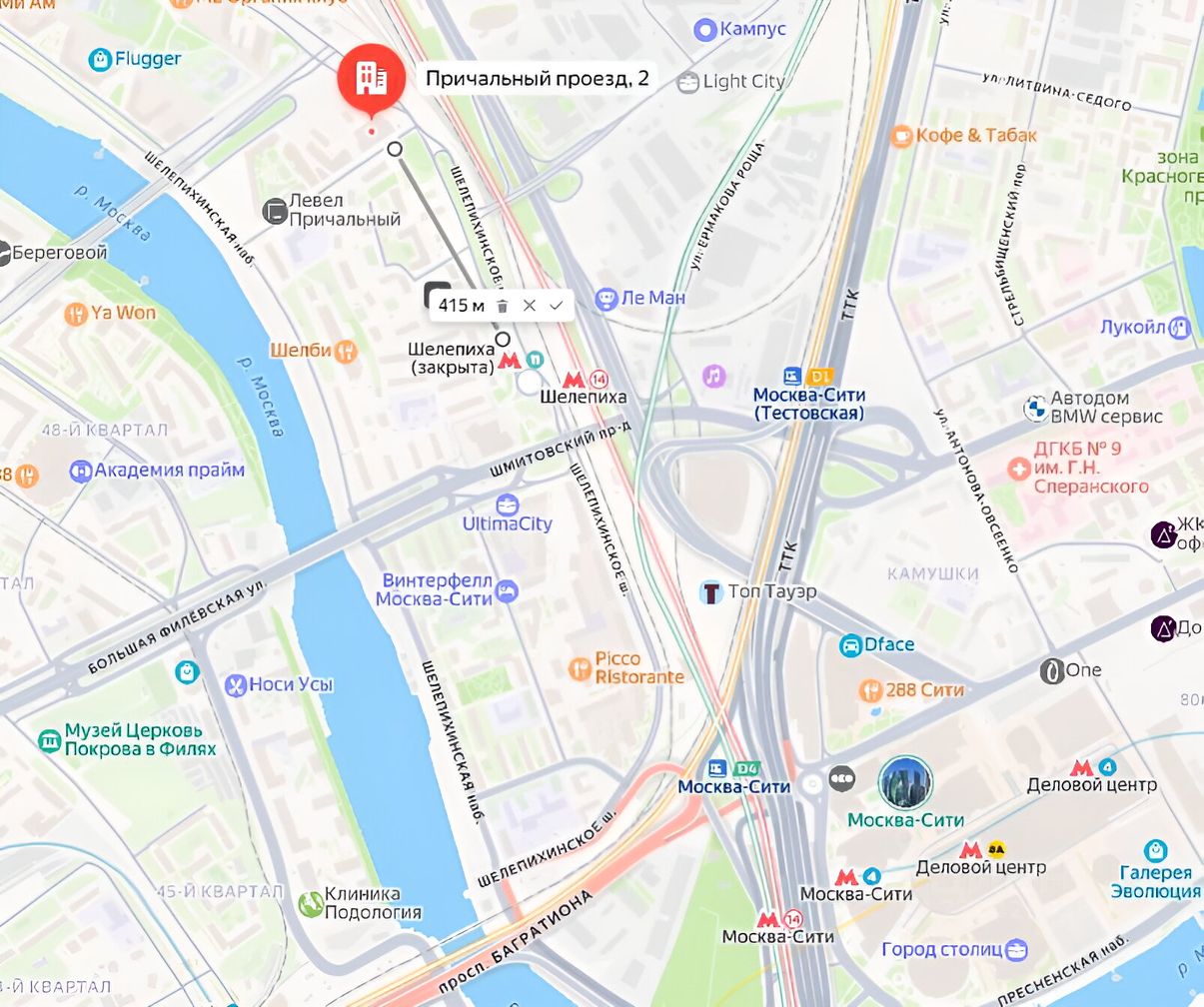The height and width of the screenshot is (1007, 1204).
Task: Open the Шелби restaurant marker
Action: tap(346, 351)
